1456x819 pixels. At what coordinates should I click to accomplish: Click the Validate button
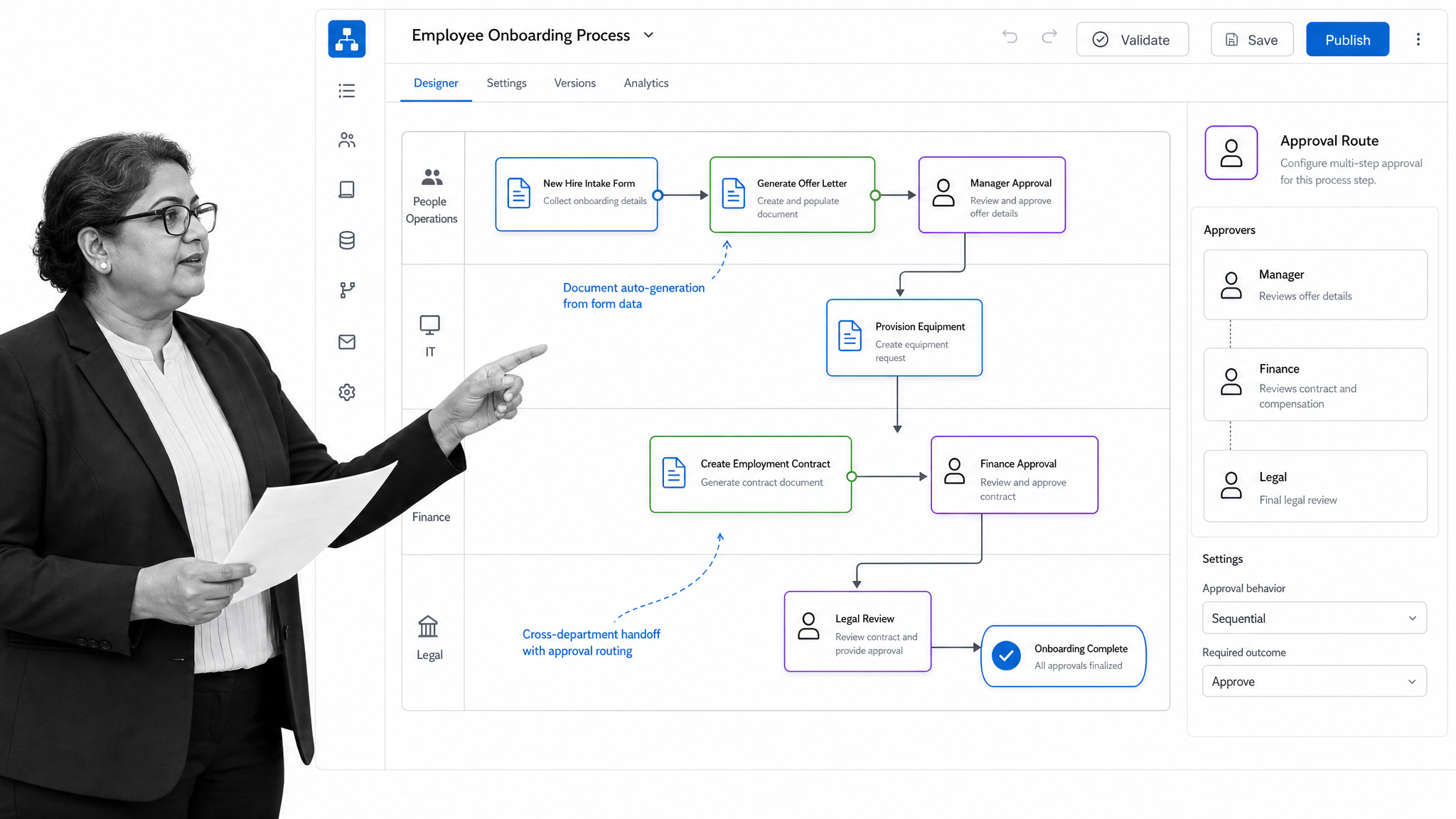pyautogui.click(x=1133, y=39)
